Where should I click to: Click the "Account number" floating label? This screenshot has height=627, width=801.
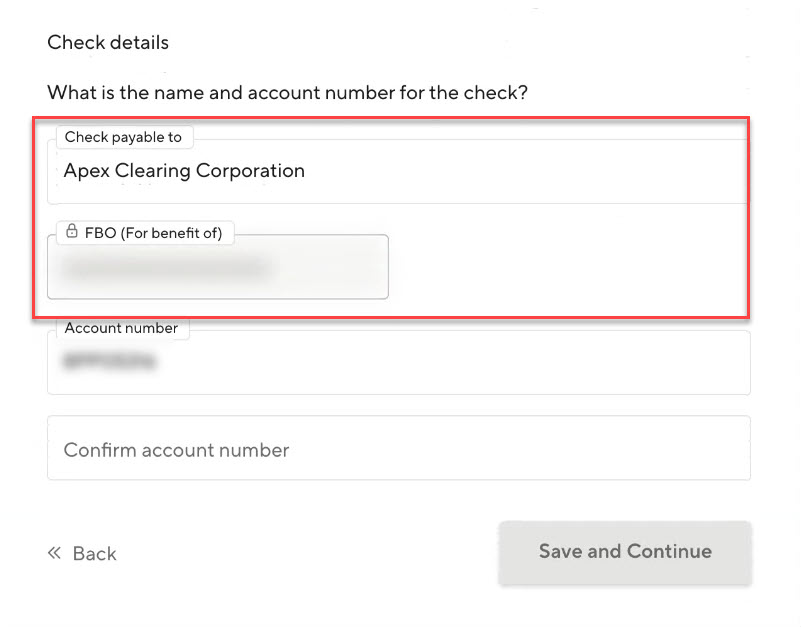(x=121, y=328)
